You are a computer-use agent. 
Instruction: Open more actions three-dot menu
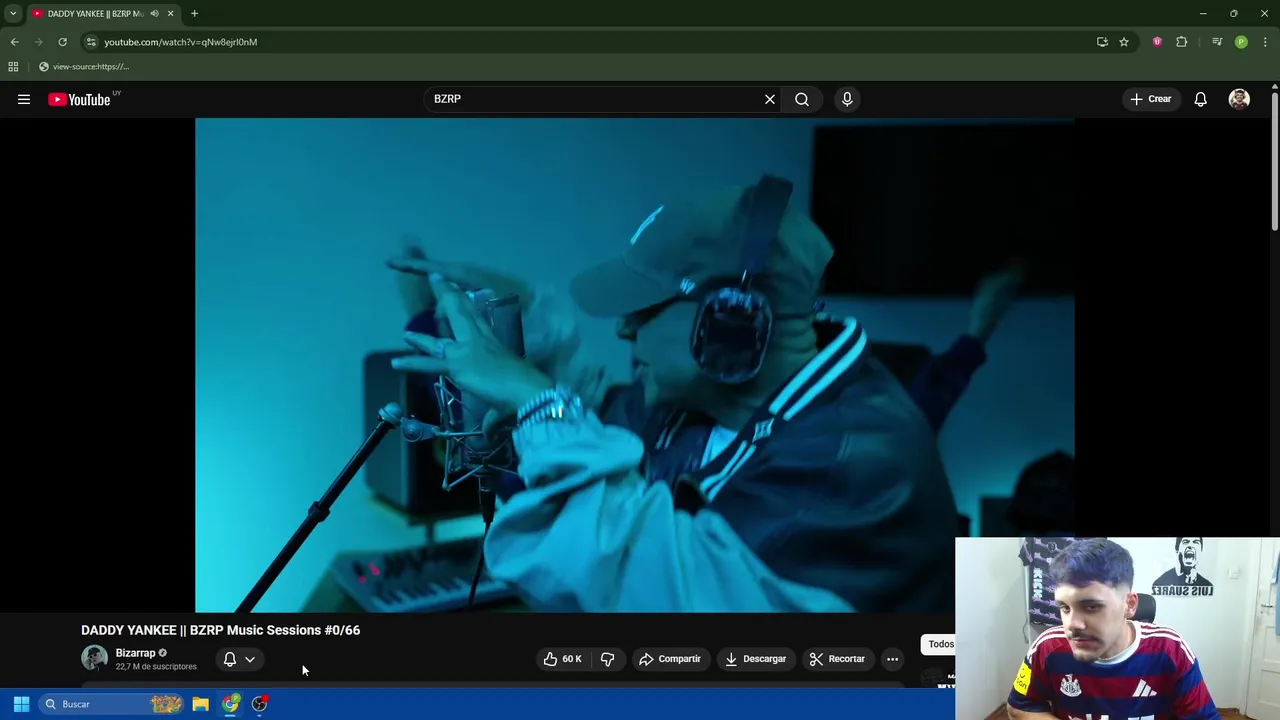coord(892,659)
